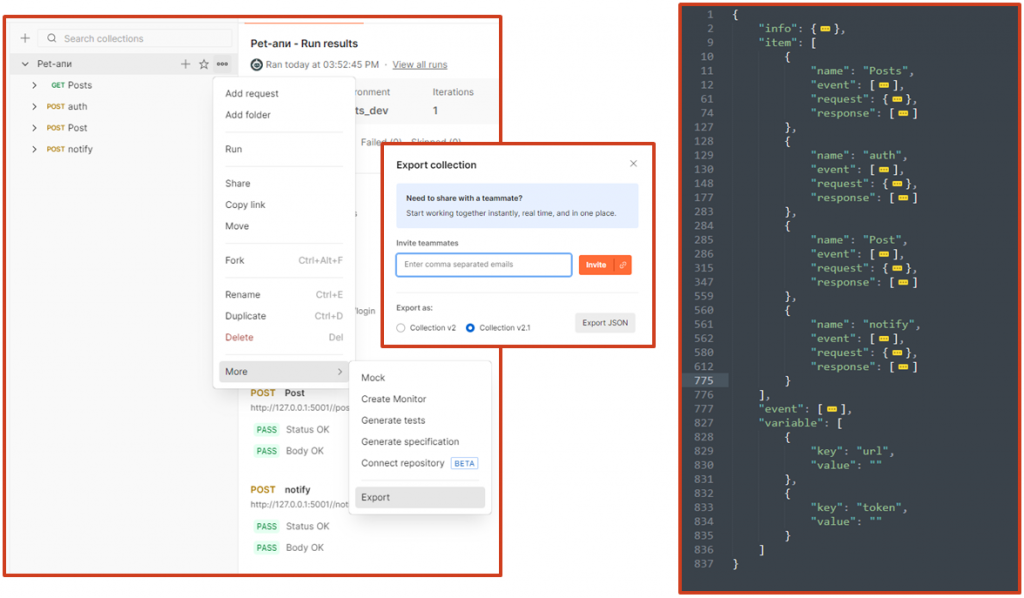Add a request with the plus icon on the Pet-апи row
Image resolution: width=1024 pixels, height=598 pixels.
[185, 64]
